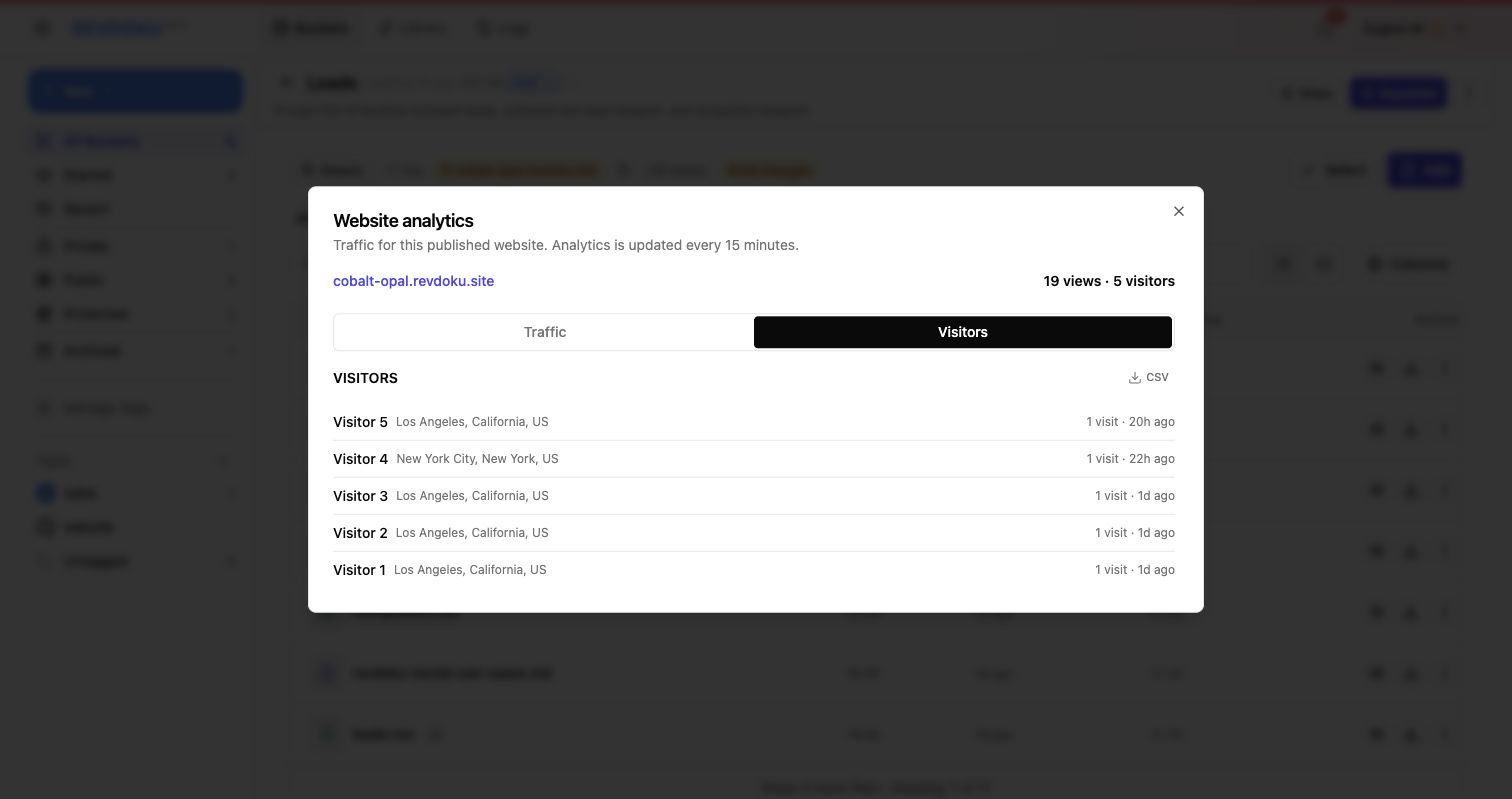Click Visitor 1's '1 visit · 1d ago' text

click(x=1135, y=570)
